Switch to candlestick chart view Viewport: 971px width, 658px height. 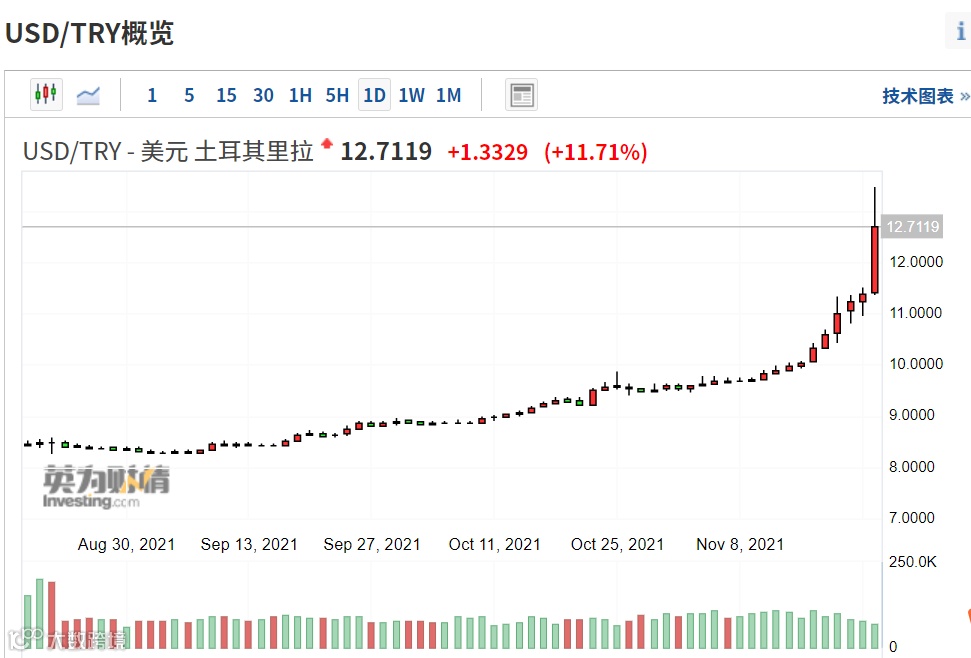tap(46, 95)
